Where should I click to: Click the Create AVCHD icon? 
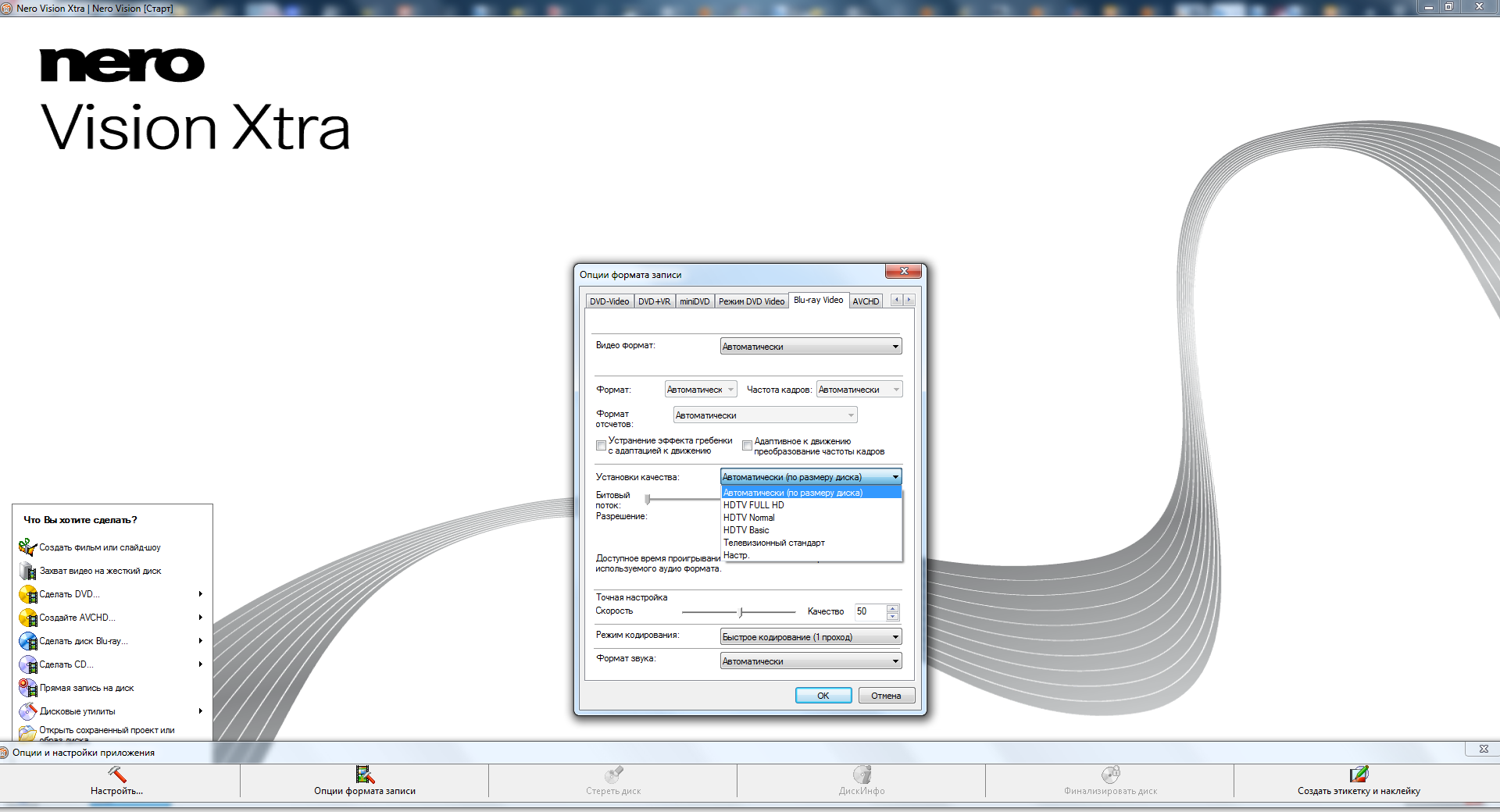[x=27, y=618]
